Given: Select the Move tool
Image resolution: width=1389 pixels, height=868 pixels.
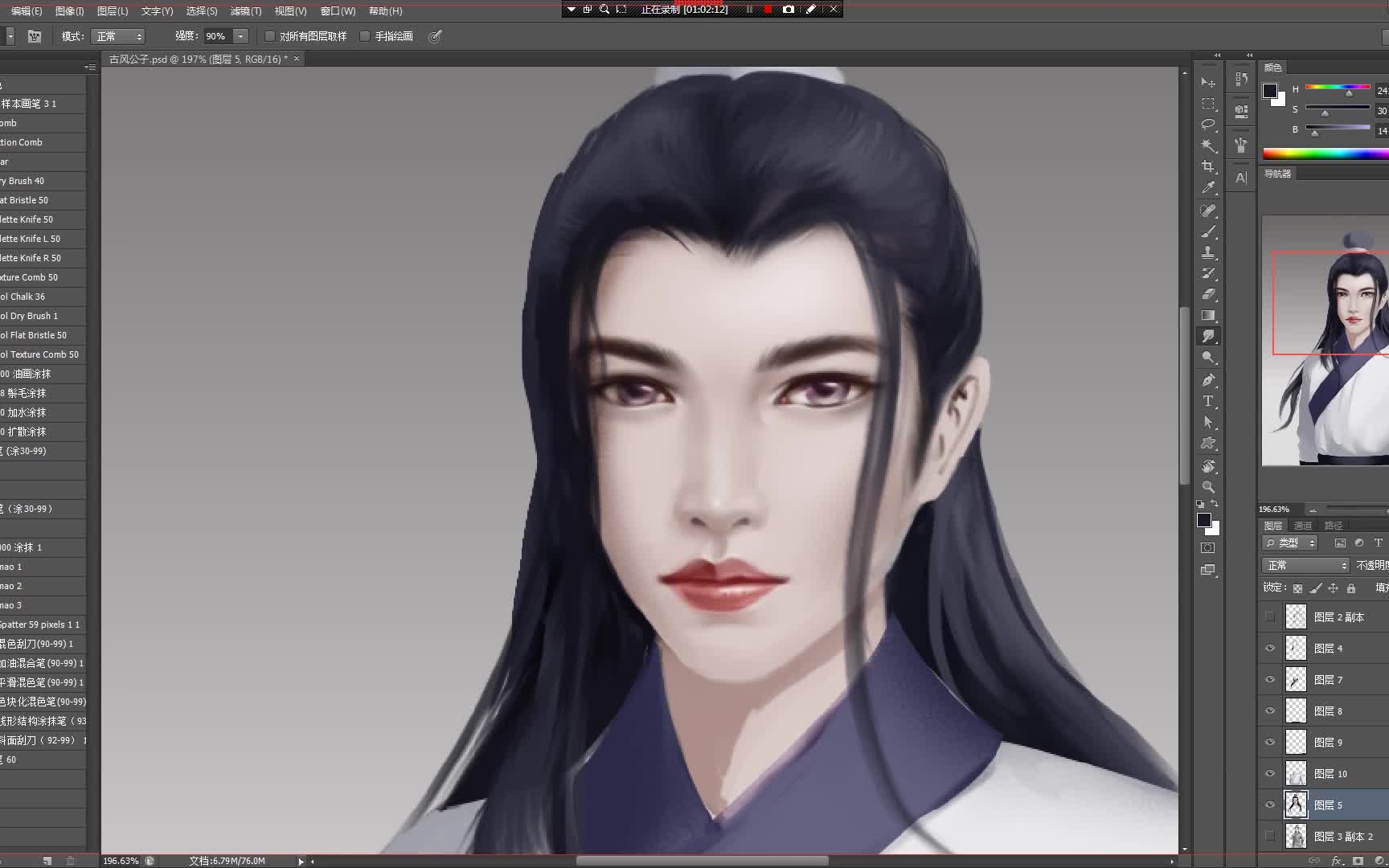Looking at the screenshot, I should 1208,84.
